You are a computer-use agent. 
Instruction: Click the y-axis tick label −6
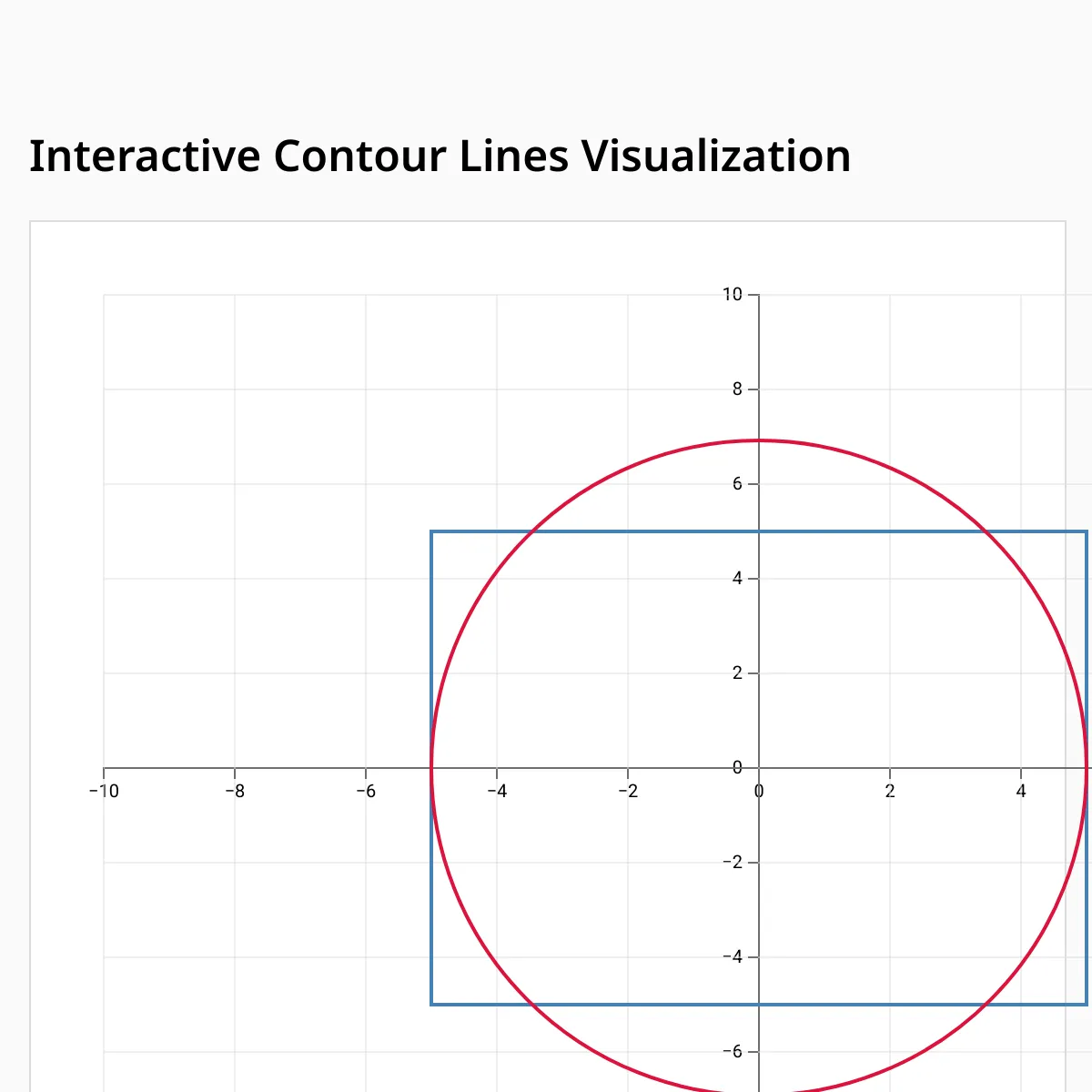(733, 1052)
